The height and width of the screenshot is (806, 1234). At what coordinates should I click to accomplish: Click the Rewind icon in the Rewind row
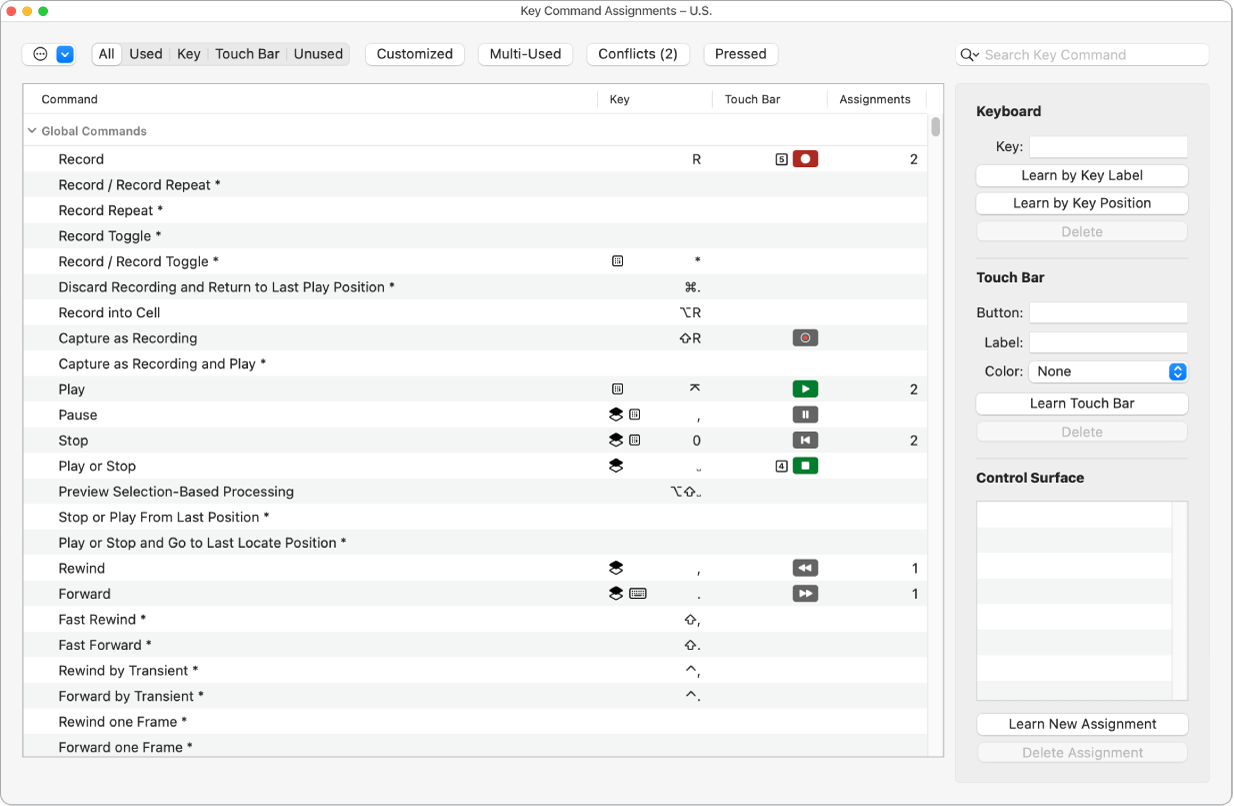(805, 568)
